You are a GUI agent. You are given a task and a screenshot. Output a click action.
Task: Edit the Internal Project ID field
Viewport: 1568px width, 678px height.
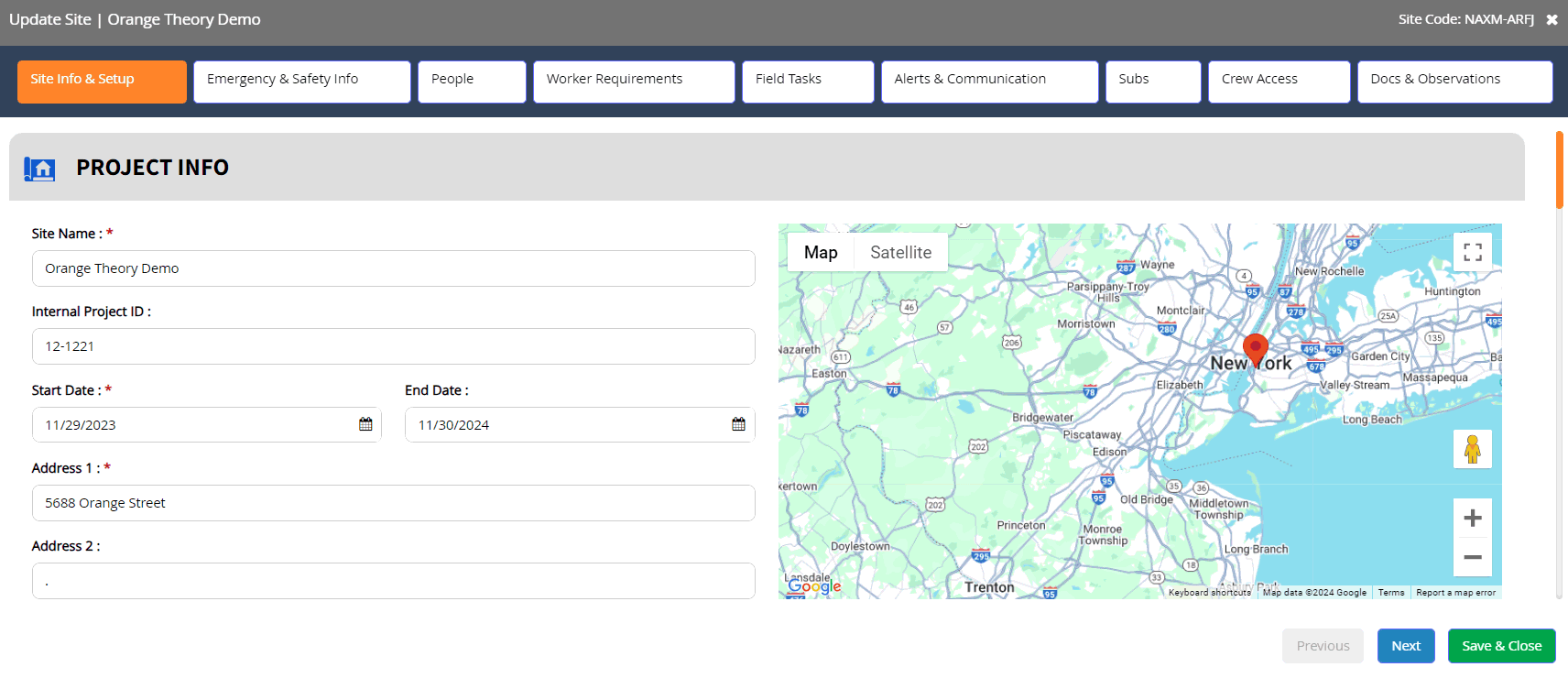394,346
